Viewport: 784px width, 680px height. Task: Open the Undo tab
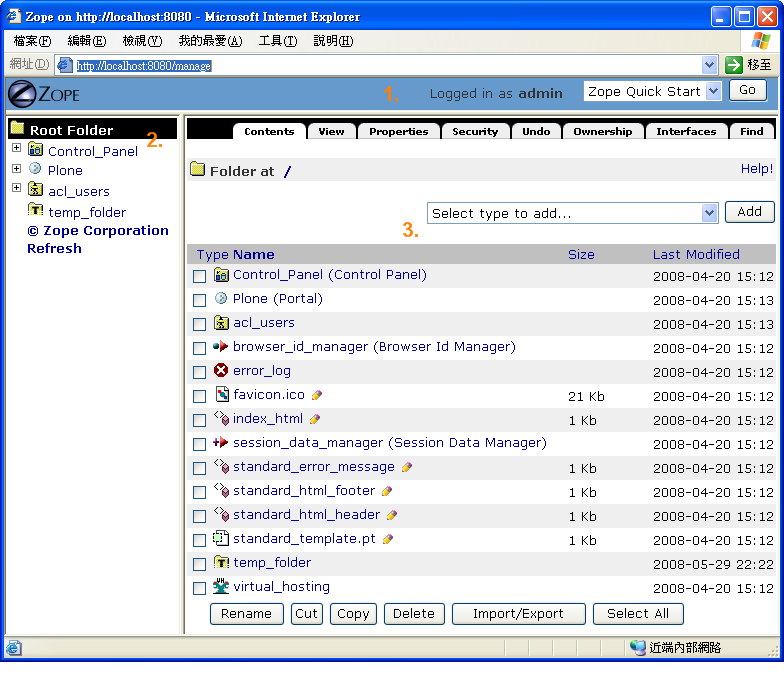(536, 132)
